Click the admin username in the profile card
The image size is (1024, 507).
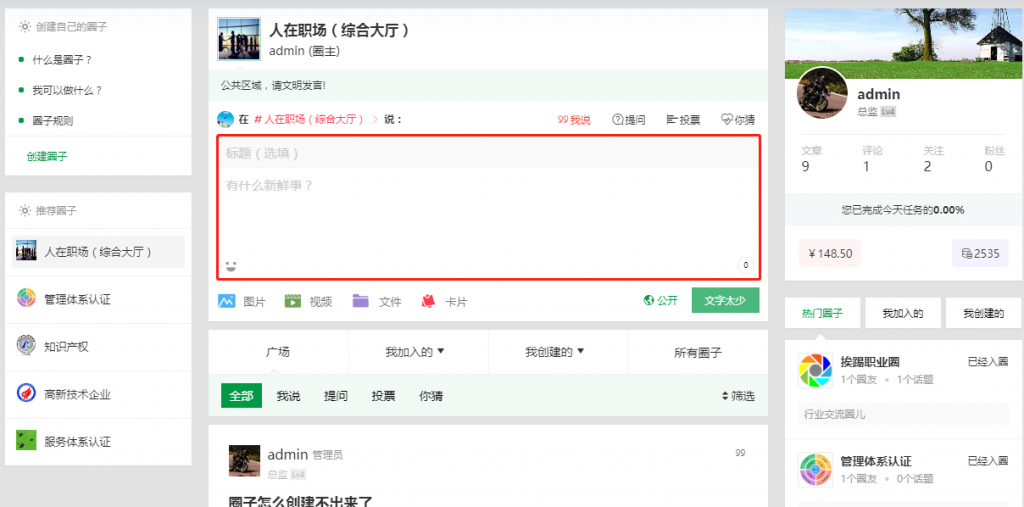click(878, 94)
